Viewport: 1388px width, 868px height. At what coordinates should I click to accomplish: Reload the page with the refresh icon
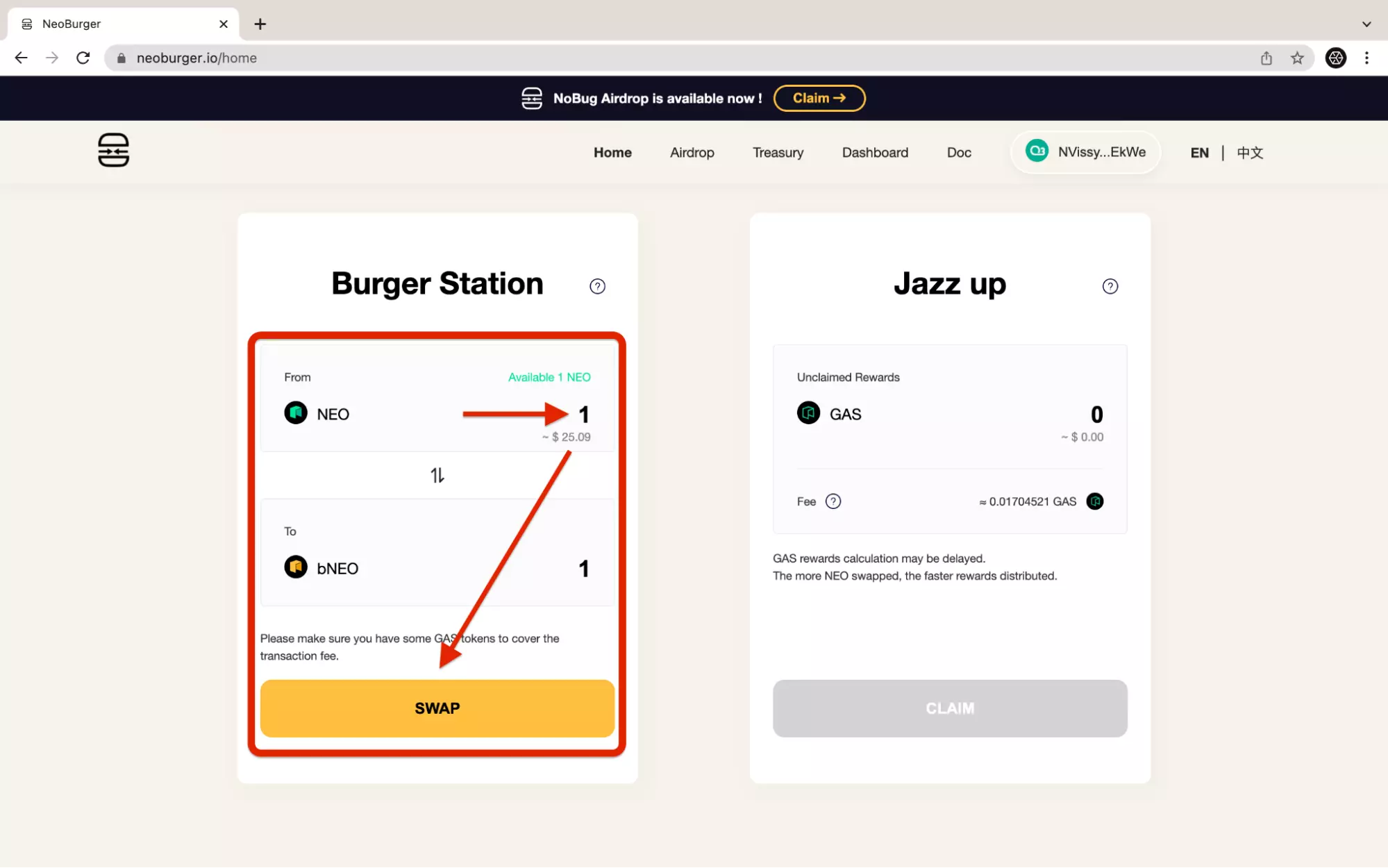click(83, 58)
